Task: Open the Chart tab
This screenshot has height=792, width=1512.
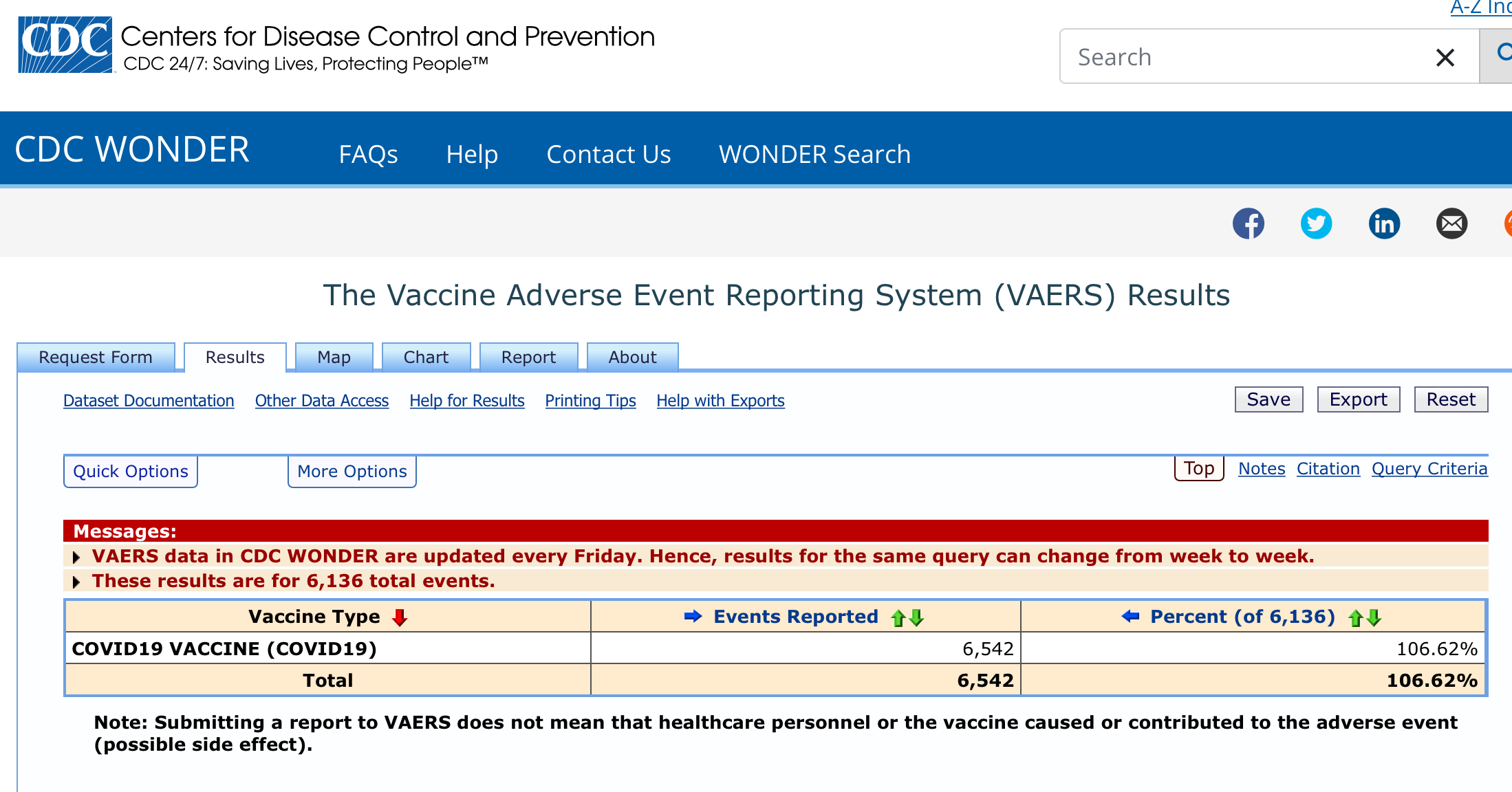Action: (426, 357)
